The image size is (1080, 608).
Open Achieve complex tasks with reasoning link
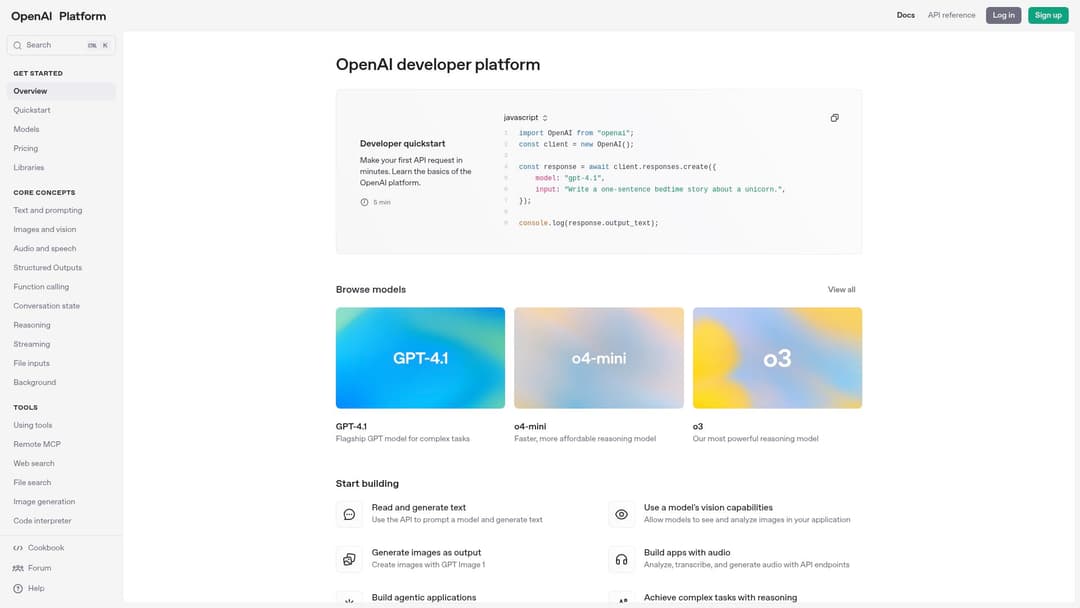pos(720,598)
